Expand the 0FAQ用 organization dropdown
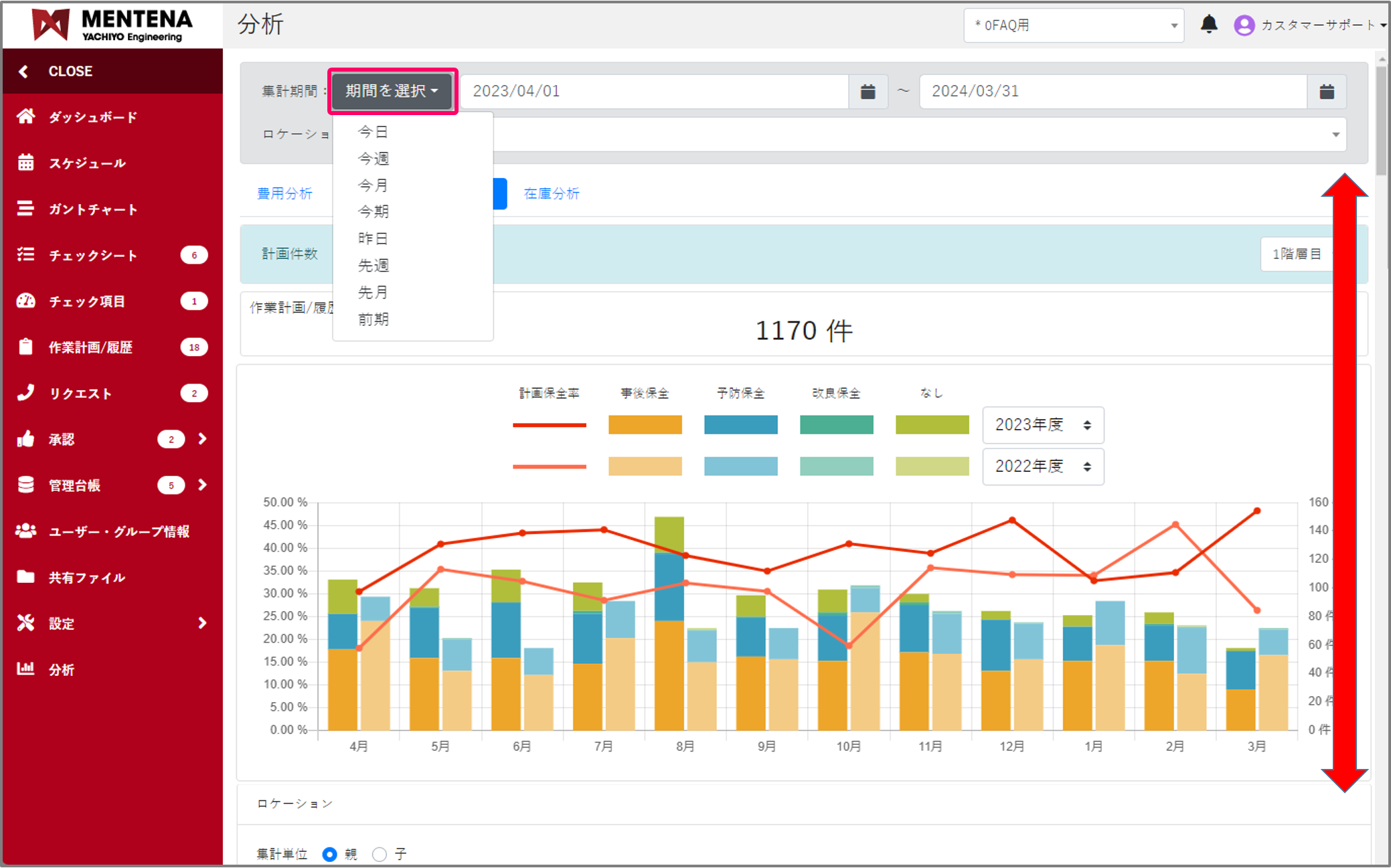 coord(1073,25)
